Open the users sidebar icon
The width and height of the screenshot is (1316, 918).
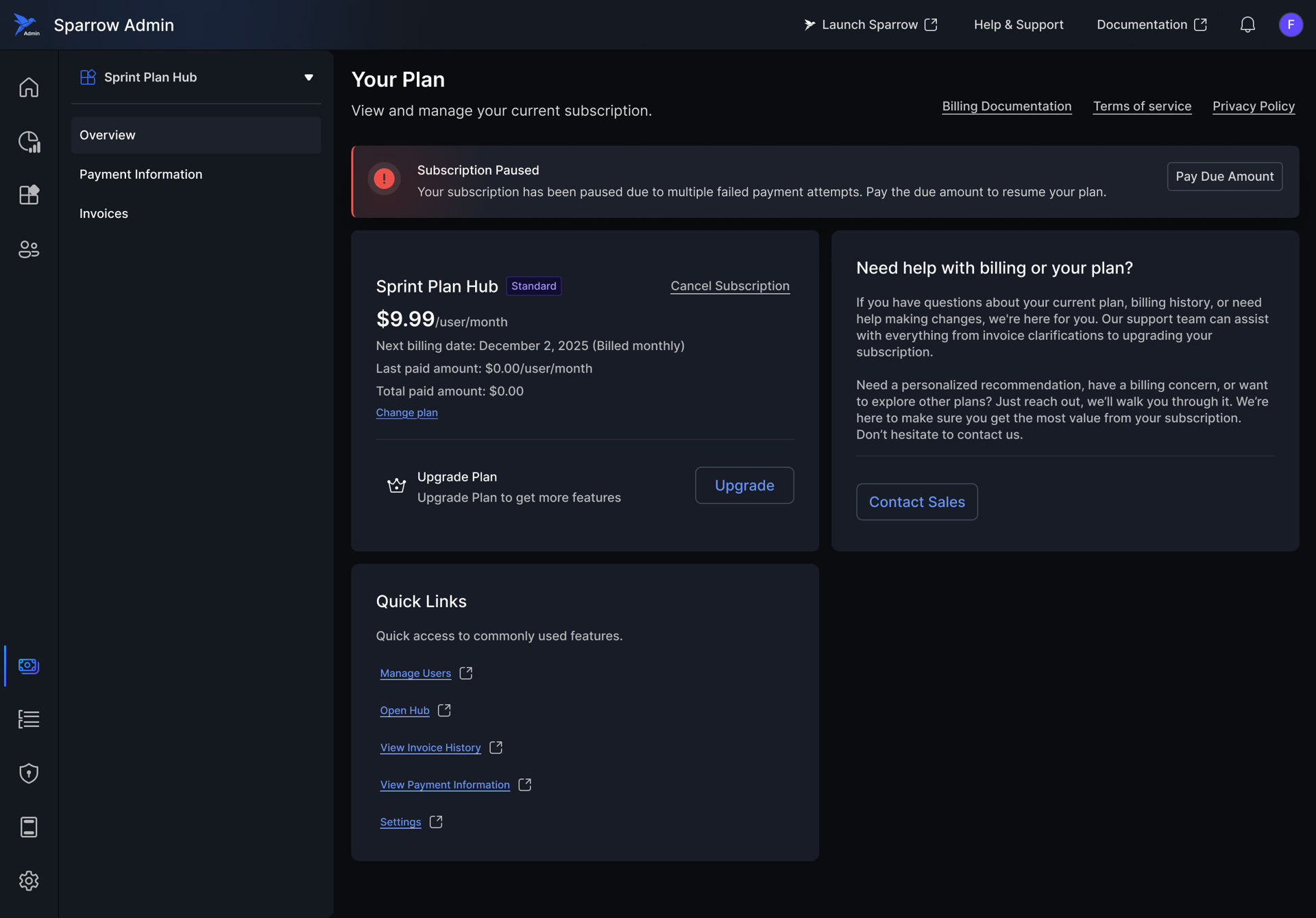pos(29,249)
